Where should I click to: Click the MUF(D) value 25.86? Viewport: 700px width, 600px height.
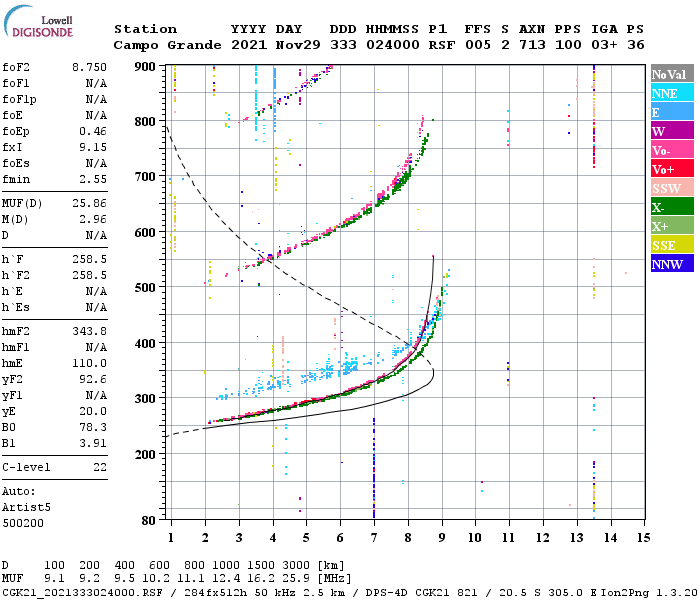tap(89, 204)
